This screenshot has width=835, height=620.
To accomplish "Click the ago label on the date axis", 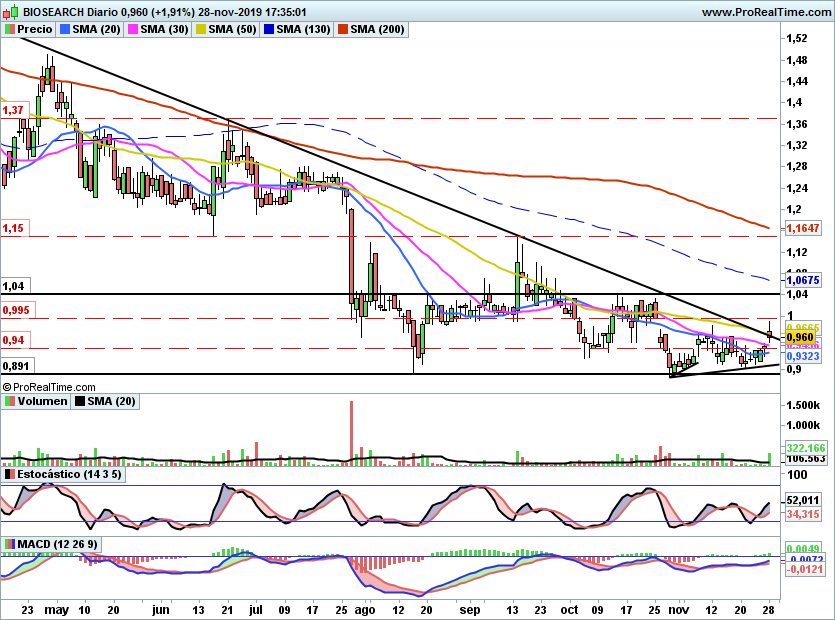I will click(365, 610).
